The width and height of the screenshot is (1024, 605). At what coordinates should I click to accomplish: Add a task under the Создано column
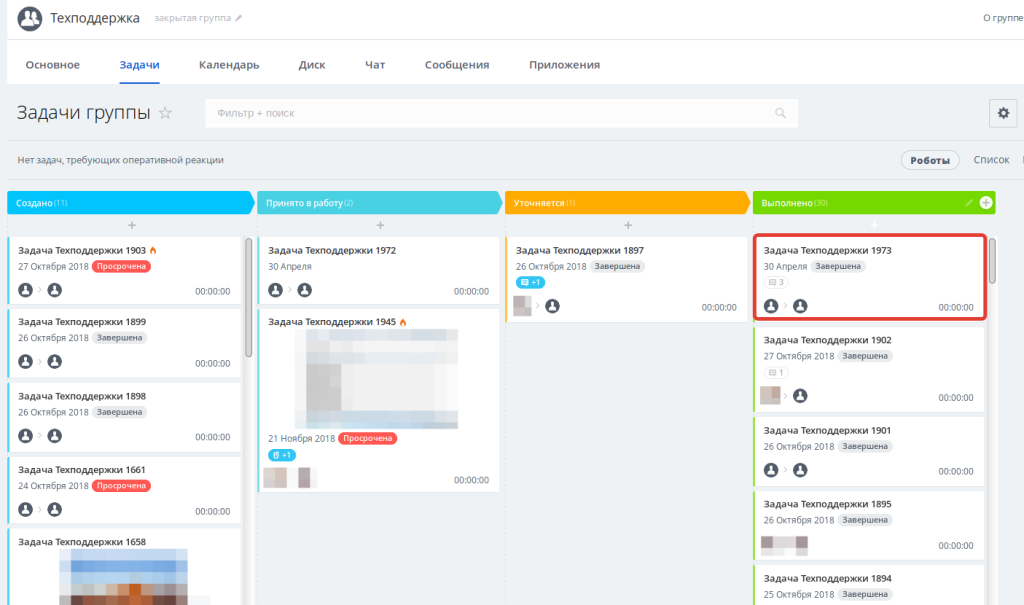click(131, 225)
